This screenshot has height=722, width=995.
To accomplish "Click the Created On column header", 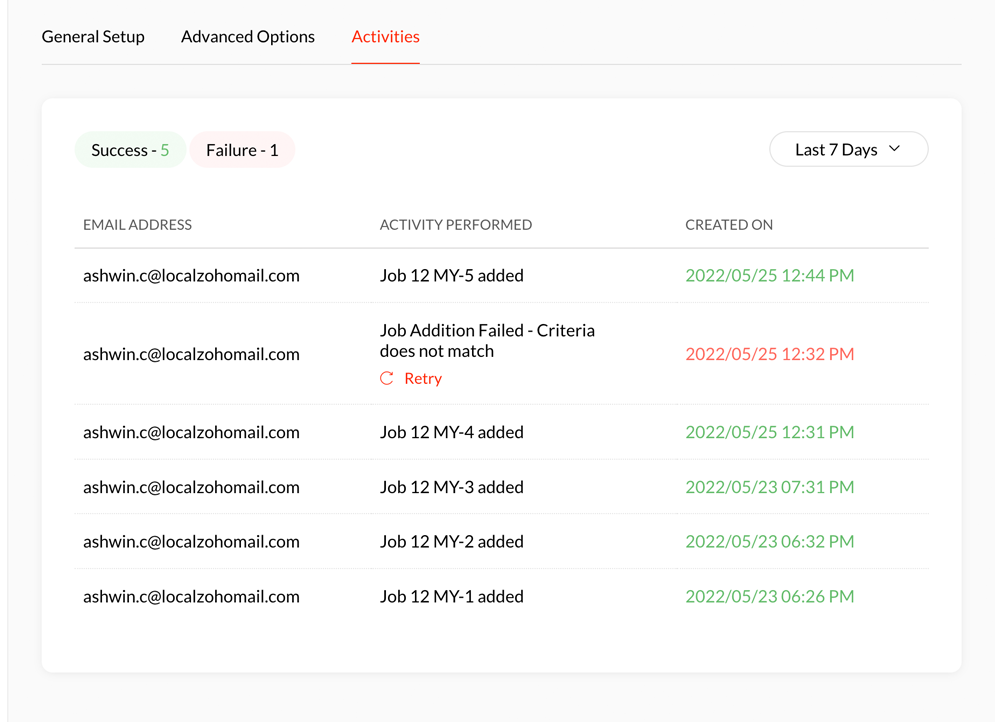I will 728,225.
